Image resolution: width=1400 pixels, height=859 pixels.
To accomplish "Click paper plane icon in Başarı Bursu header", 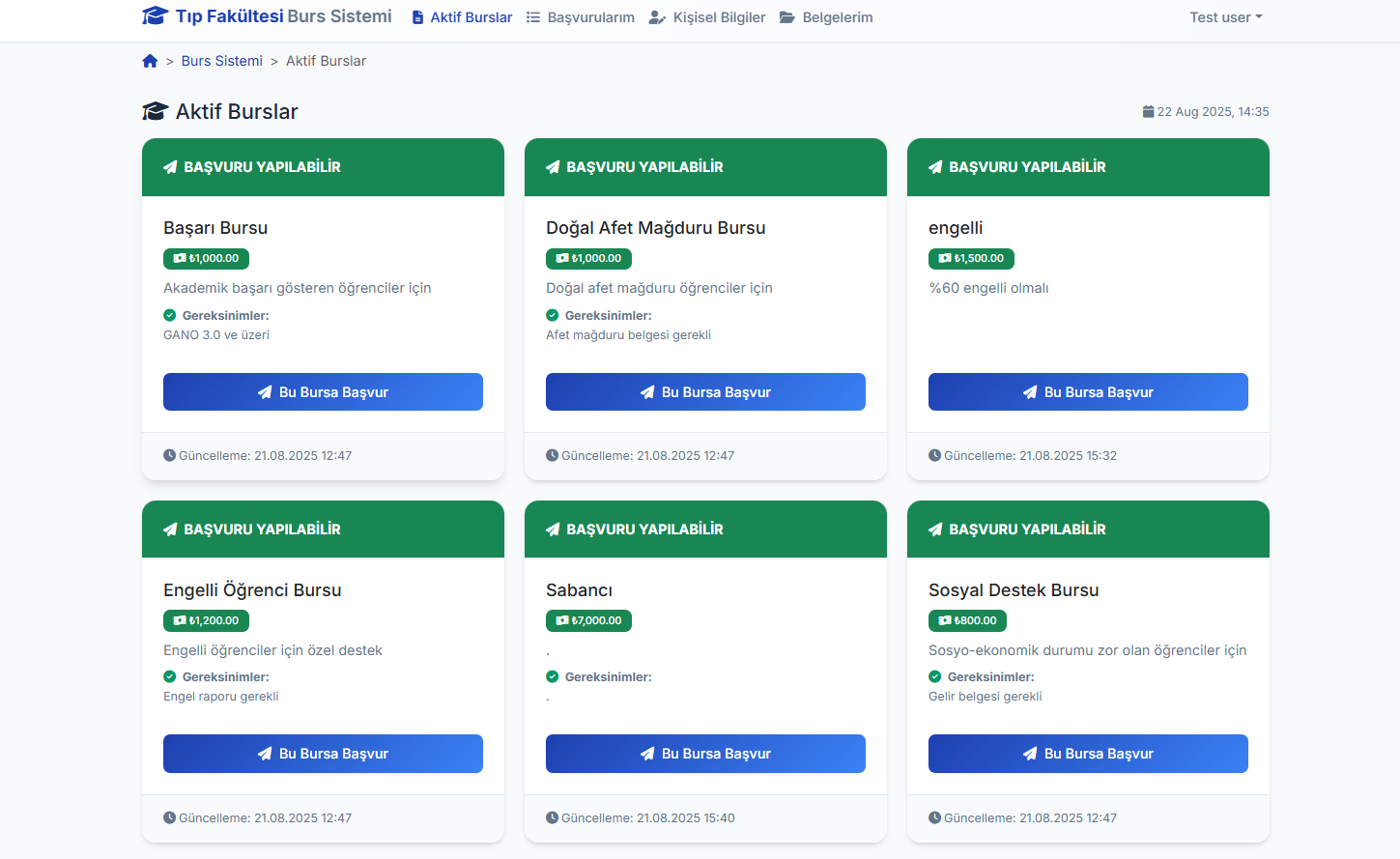I will pos(170,167).
